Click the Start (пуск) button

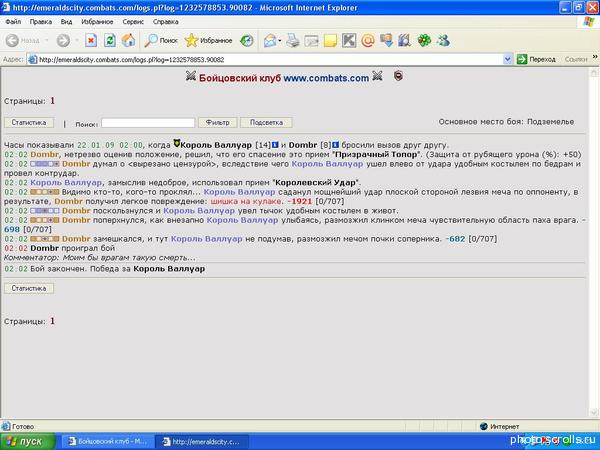(x=28, y=441)
